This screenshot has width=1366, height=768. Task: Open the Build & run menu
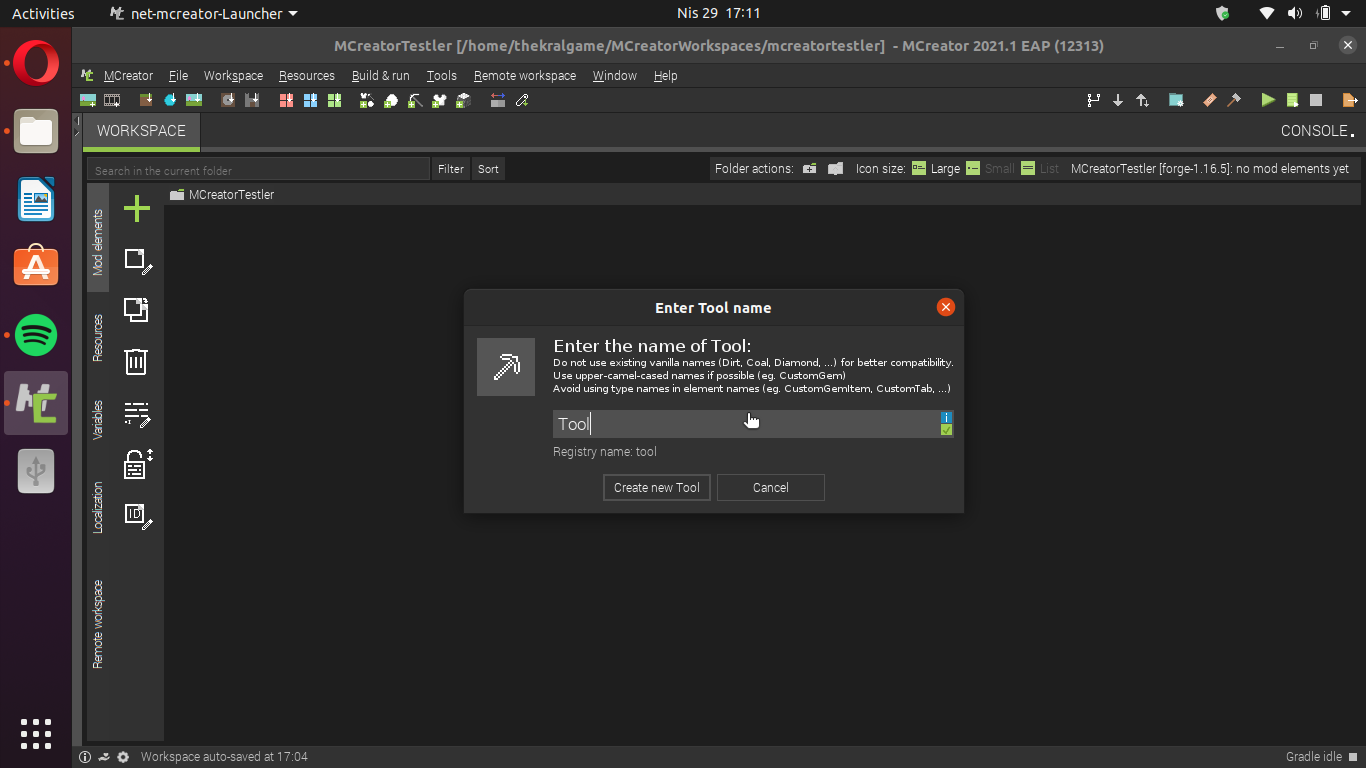(x=380, y=76)
